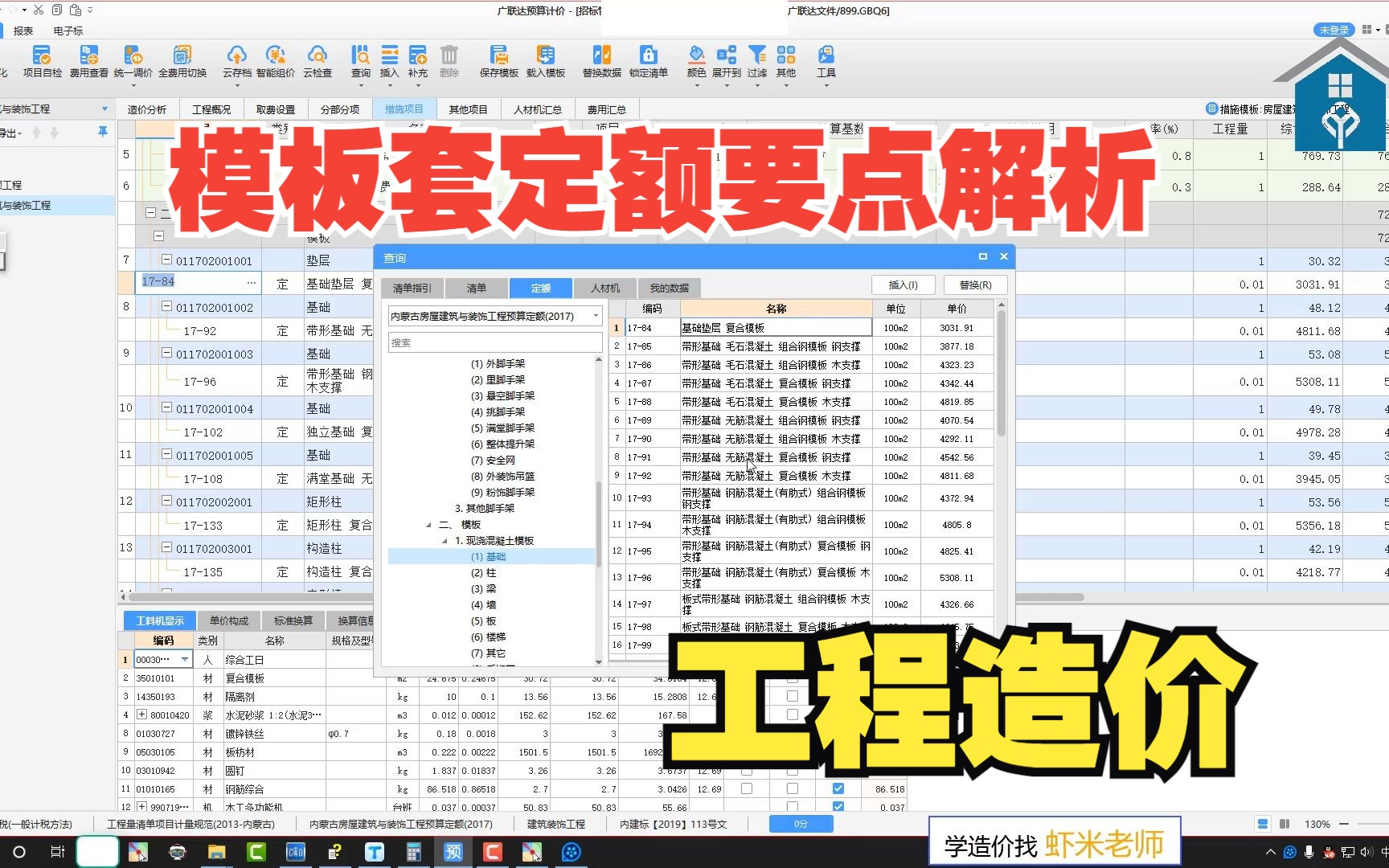The height and width of the screenshot is (868, 1389).
Task: Click the 载入模板 icon
Action: coord(546,62)
